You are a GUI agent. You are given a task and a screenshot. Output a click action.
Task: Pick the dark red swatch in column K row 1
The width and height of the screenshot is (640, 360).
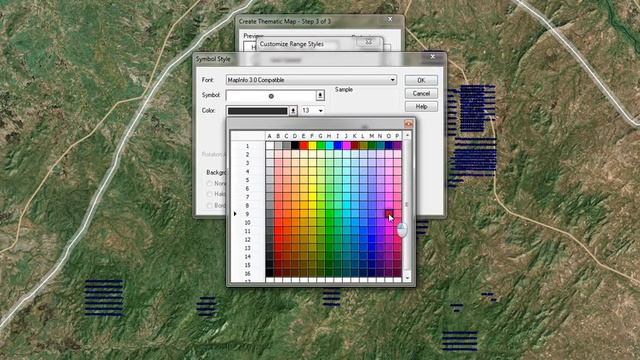[x=355, y=146]
